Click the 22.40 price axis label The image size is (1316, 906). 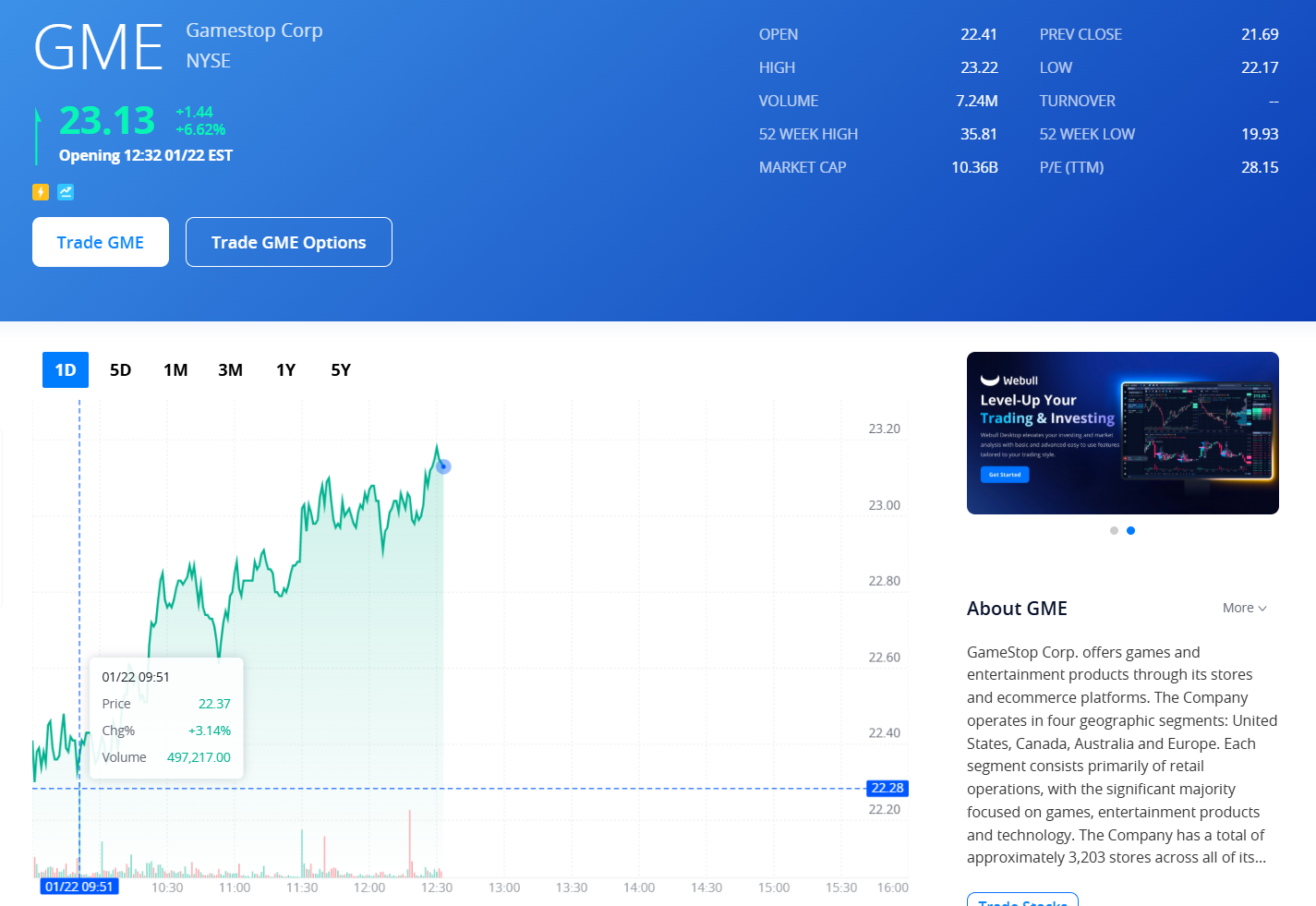coord(885,733)
